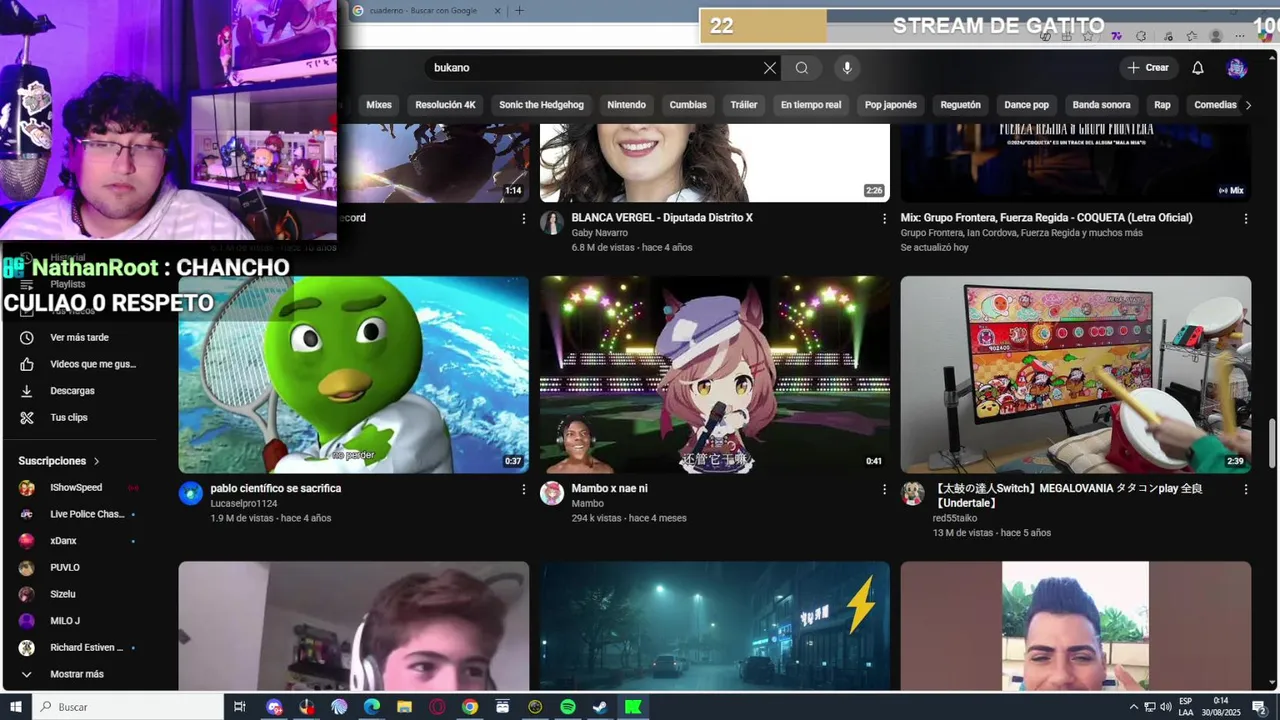Play Mambo x nae ni thumbnail
Screen dimensions: 1280x720
714,375
